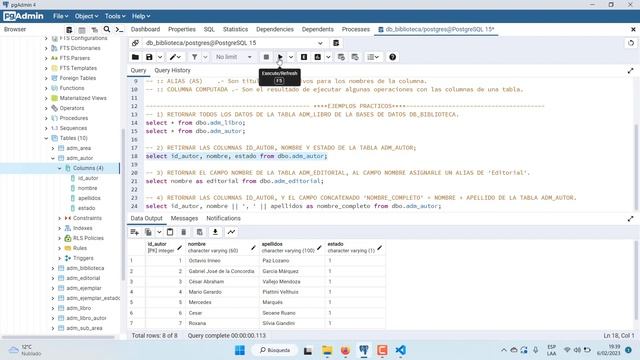Click the Browser search magnifier icon

[107, 29]
